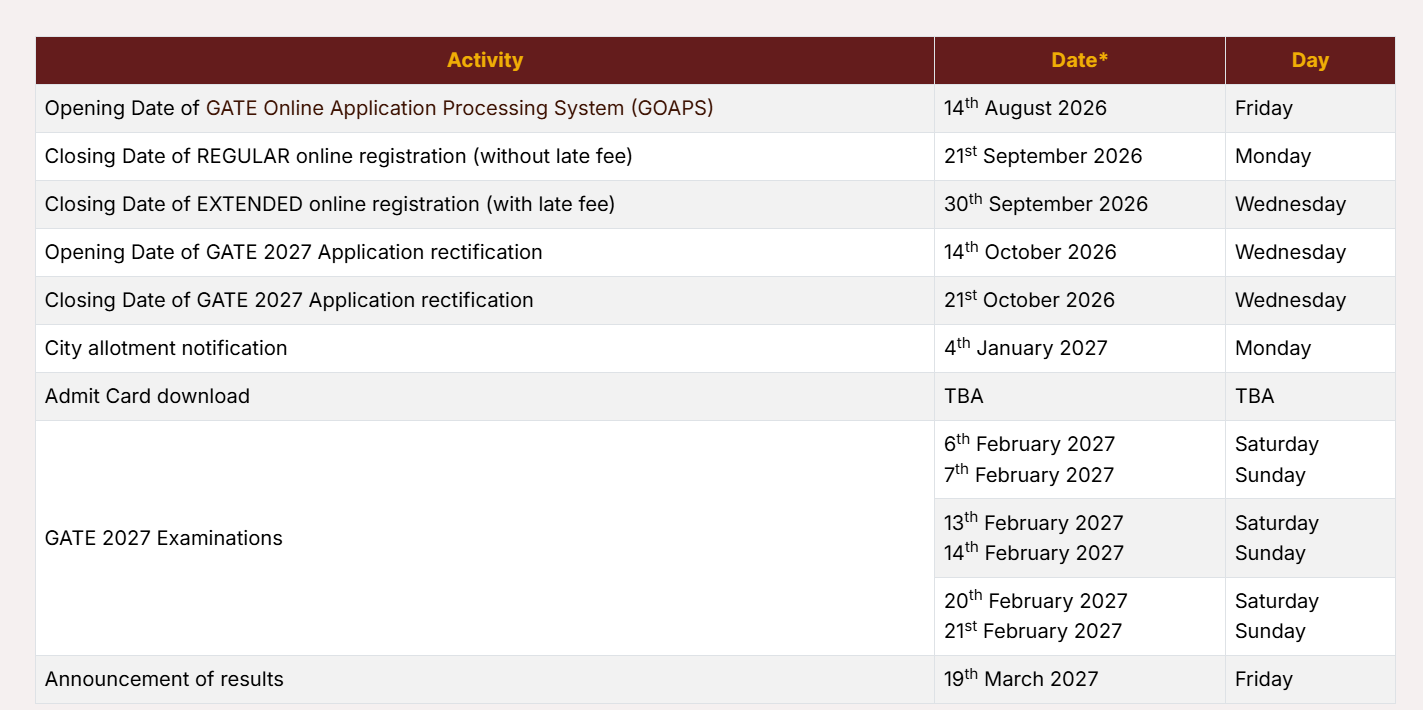Image resolution: width=1423 pixels, height=710 pixels.
Task: Select the 14th August 2026 date cell
Action: 1080,108
